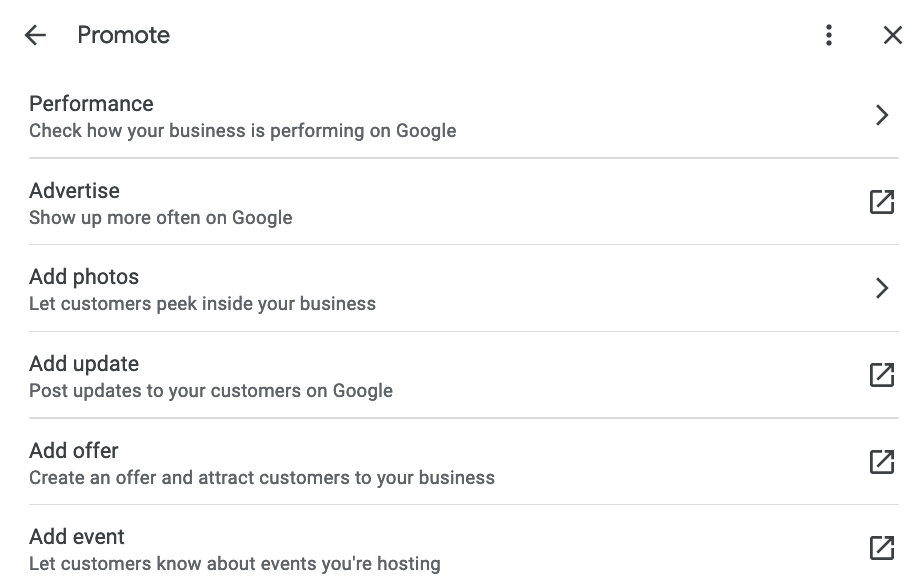Viewport: 922px width, 588px height.
Task: Choose the Add photos heading
Action: point(84,277)
